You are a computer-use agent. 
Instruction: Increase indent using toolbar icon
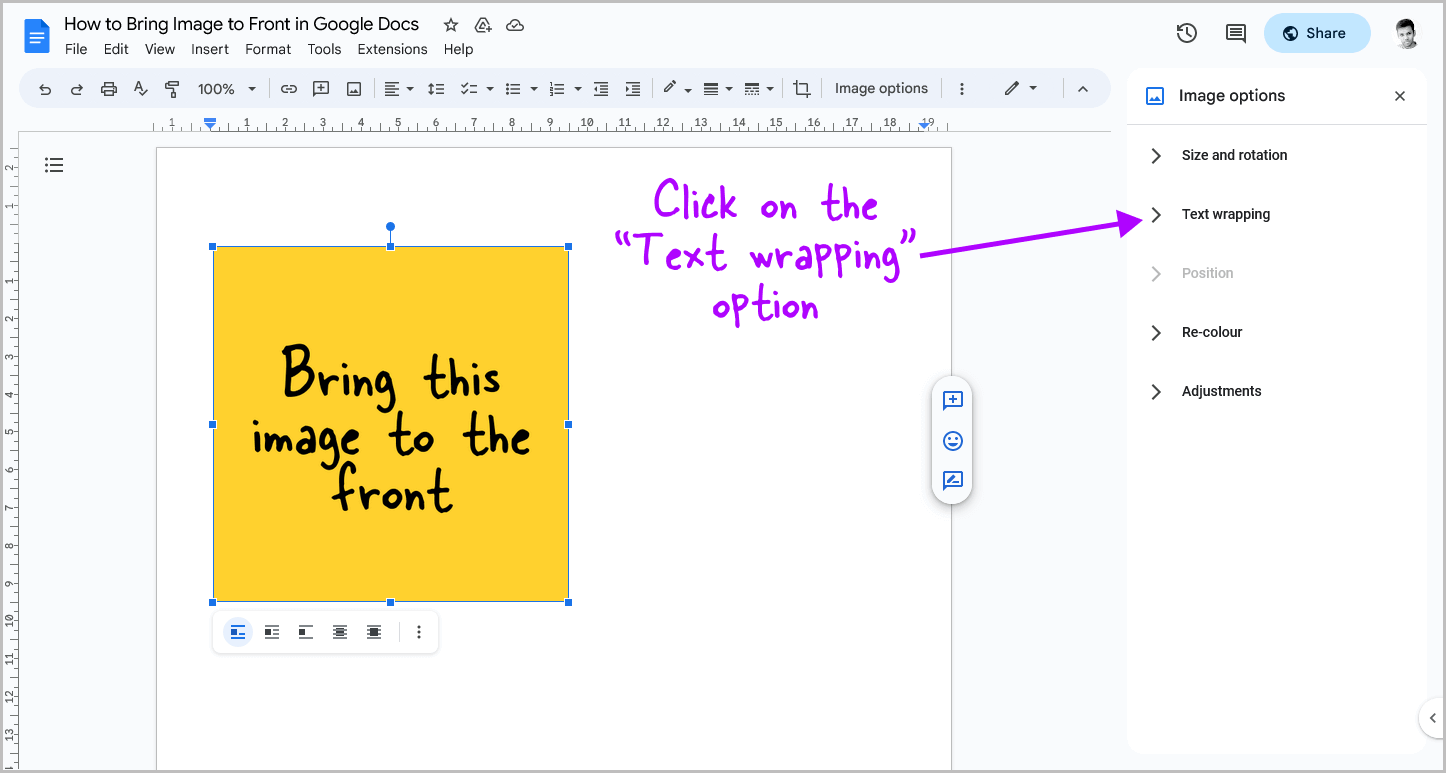pyautogui.click(x=632, y=89)
